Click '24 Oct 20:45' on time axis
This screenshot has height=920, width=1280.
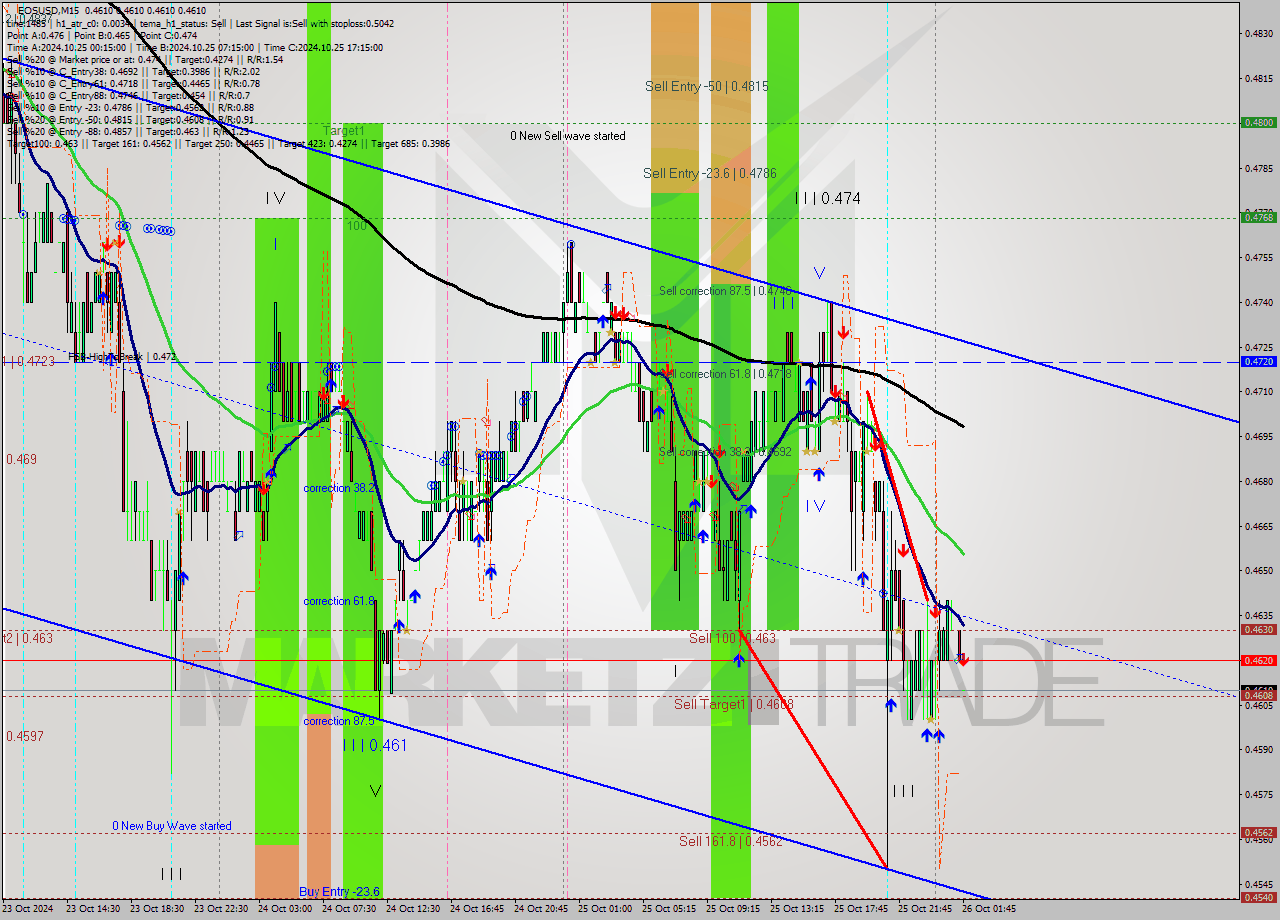click(541, 909)
